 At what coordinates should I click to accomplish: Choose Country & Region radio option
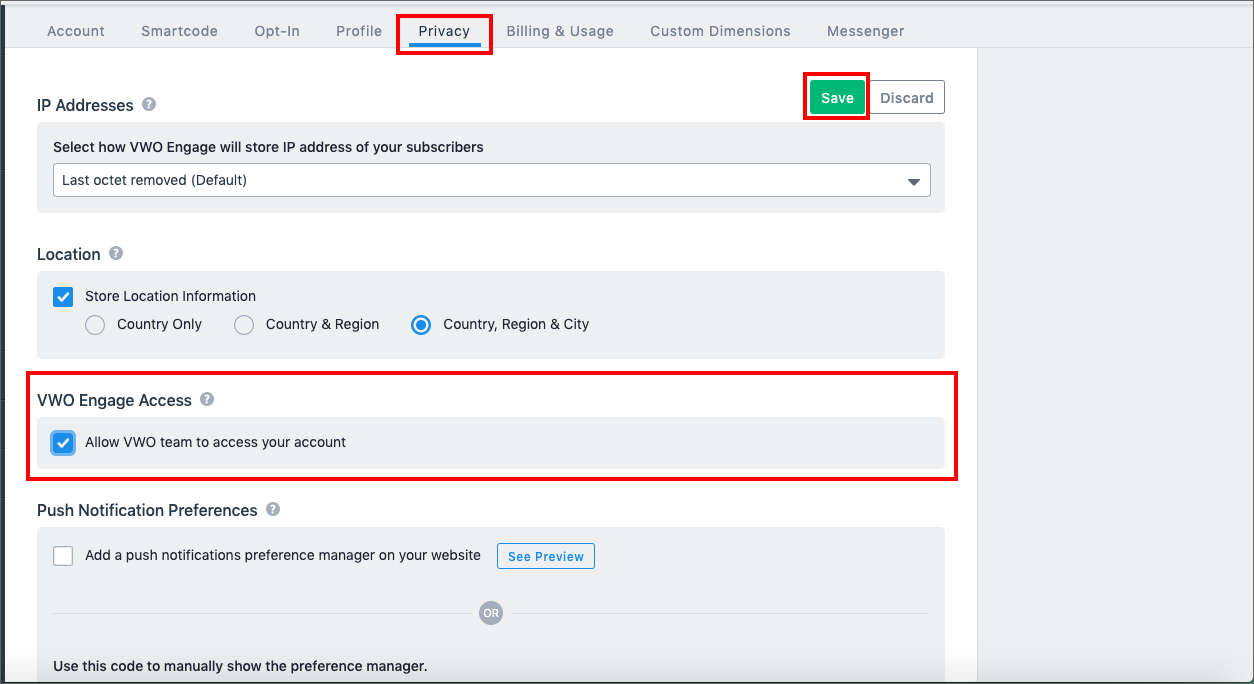pos(244,325)
